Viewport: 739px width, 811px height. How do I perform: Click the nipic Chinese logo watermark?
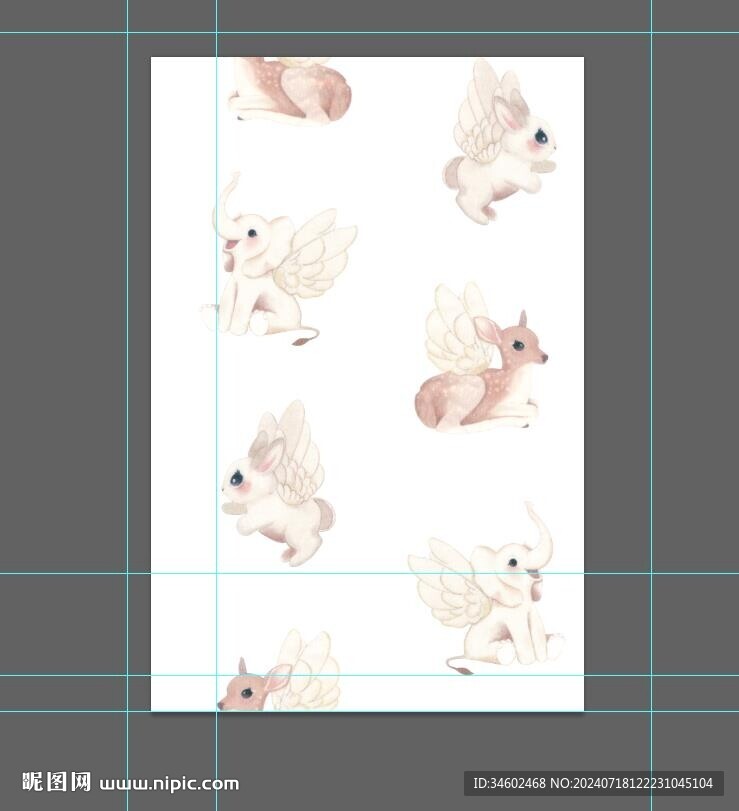click(57, 782)
